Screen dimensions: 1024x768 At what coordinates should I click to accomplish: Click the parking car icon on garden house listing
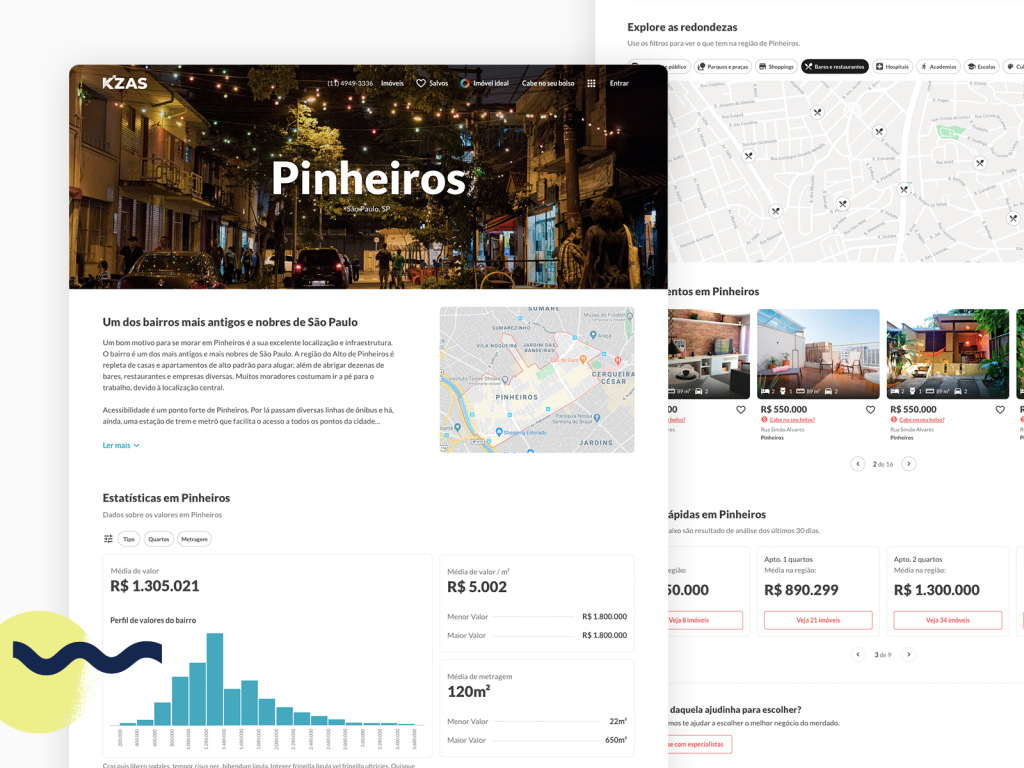pyautogui.click(x=957, y=391)
